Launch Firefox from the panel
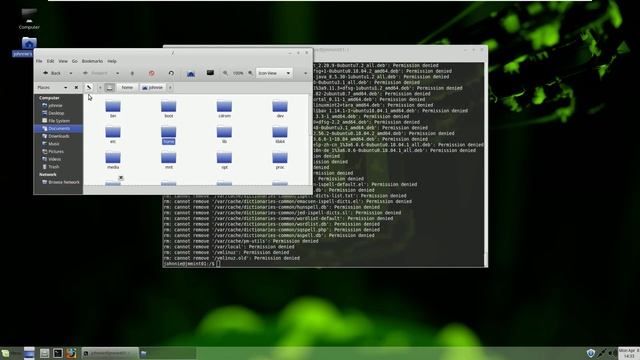640x360 pixels. [71, 353]
